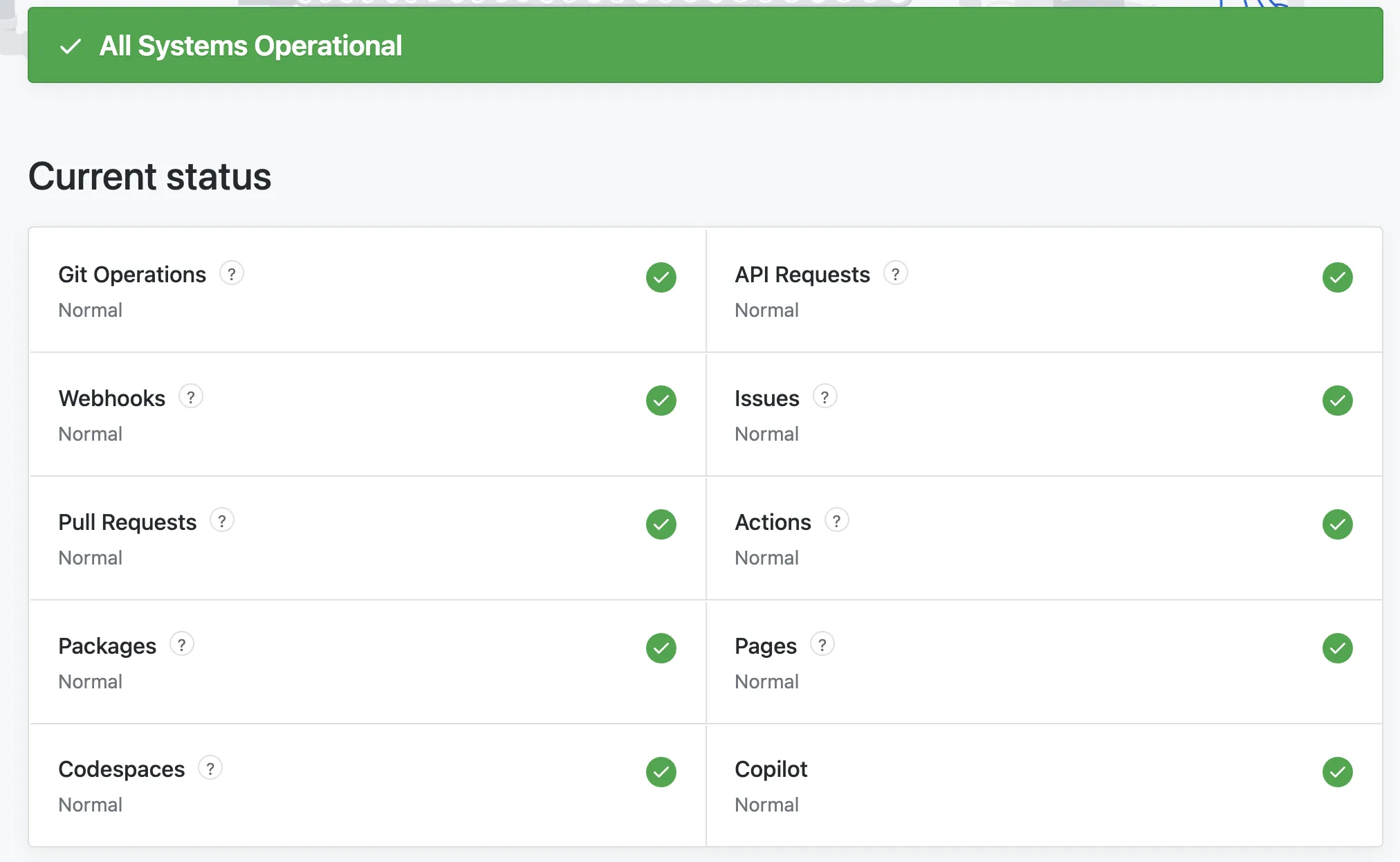Select the Issues green status checkmark
The width and height of the screenshot is (1400, 862).
click(1338, 401)
